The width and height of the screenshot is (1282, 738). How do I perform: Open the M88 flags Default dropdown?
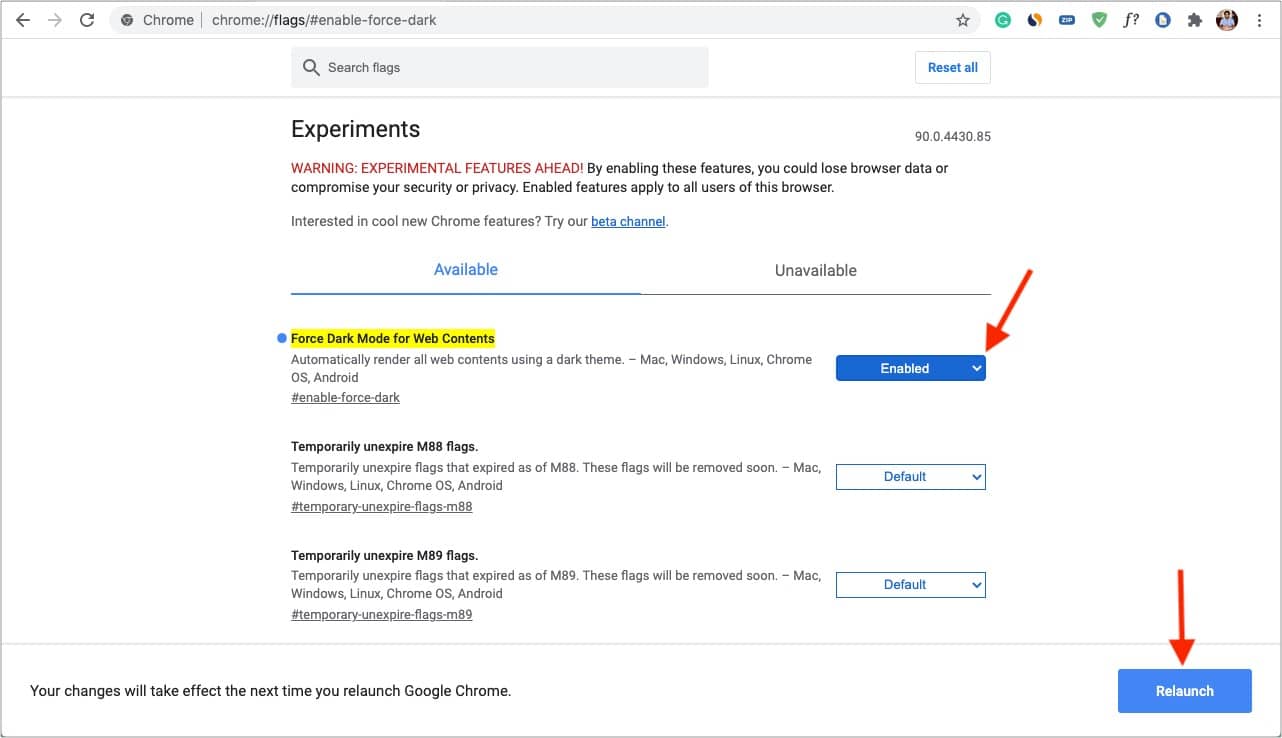coord(911,477)
